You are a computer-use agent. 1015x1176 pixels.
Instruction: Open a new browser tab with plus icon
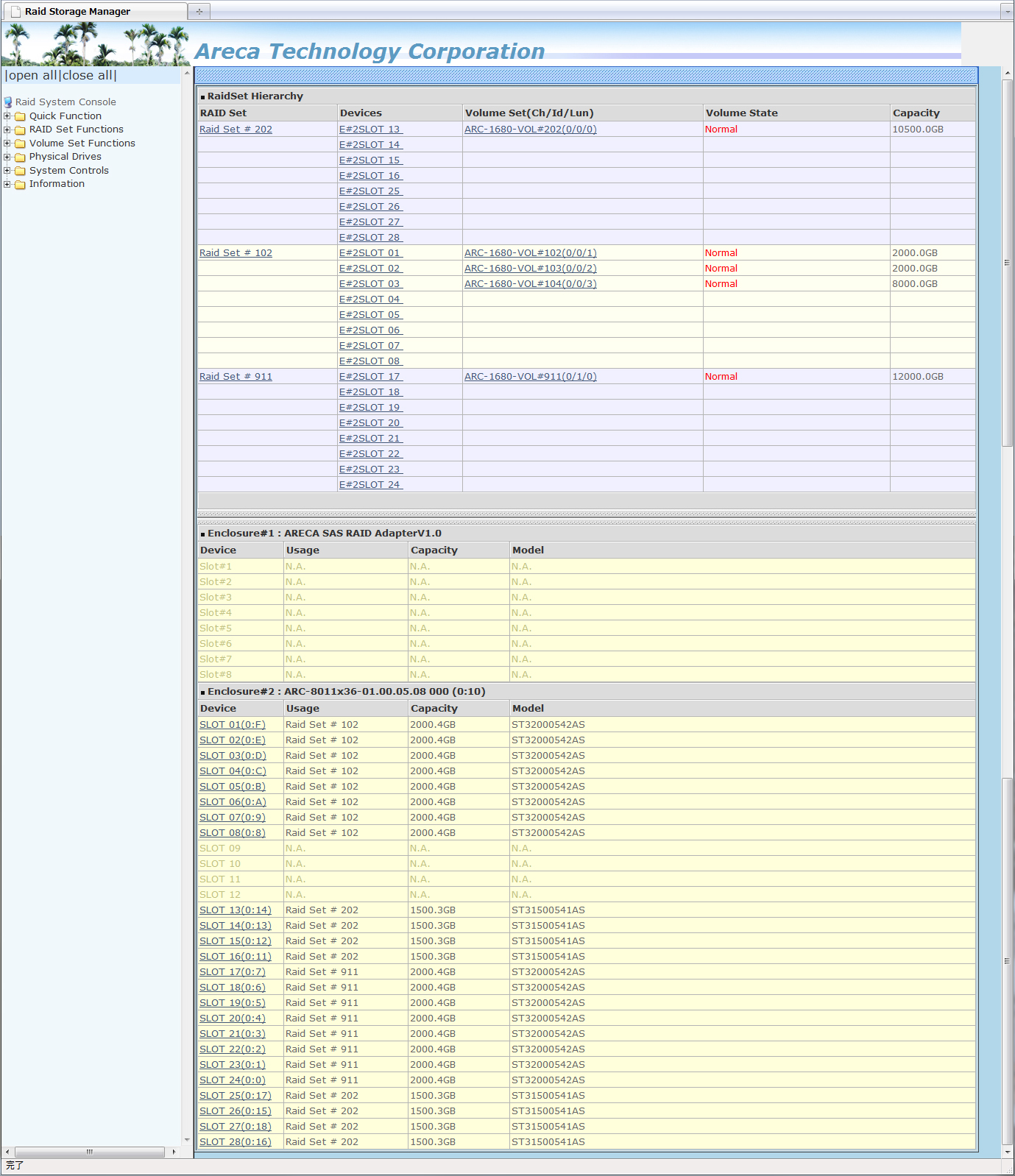coord(199,12)
